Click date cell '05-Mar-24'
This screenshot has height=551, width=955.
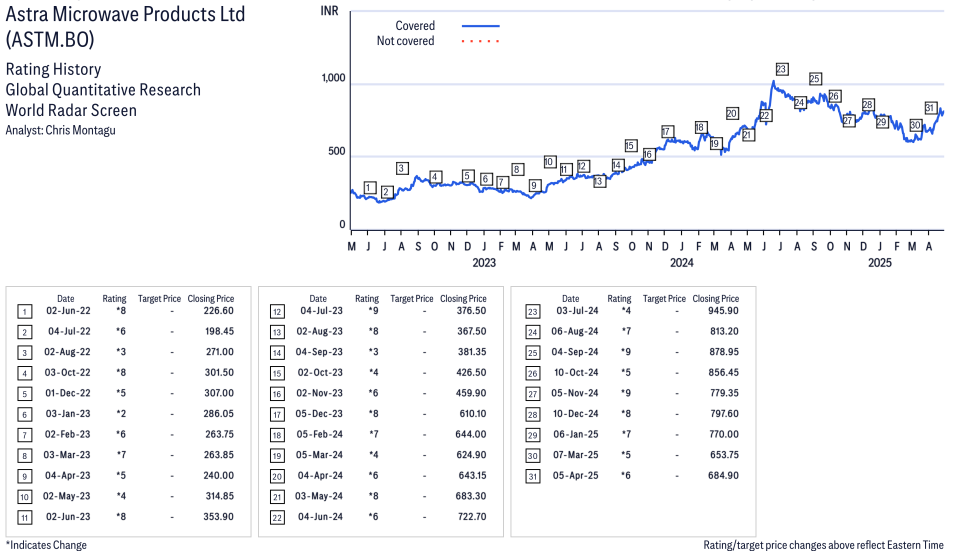point(319,455)
